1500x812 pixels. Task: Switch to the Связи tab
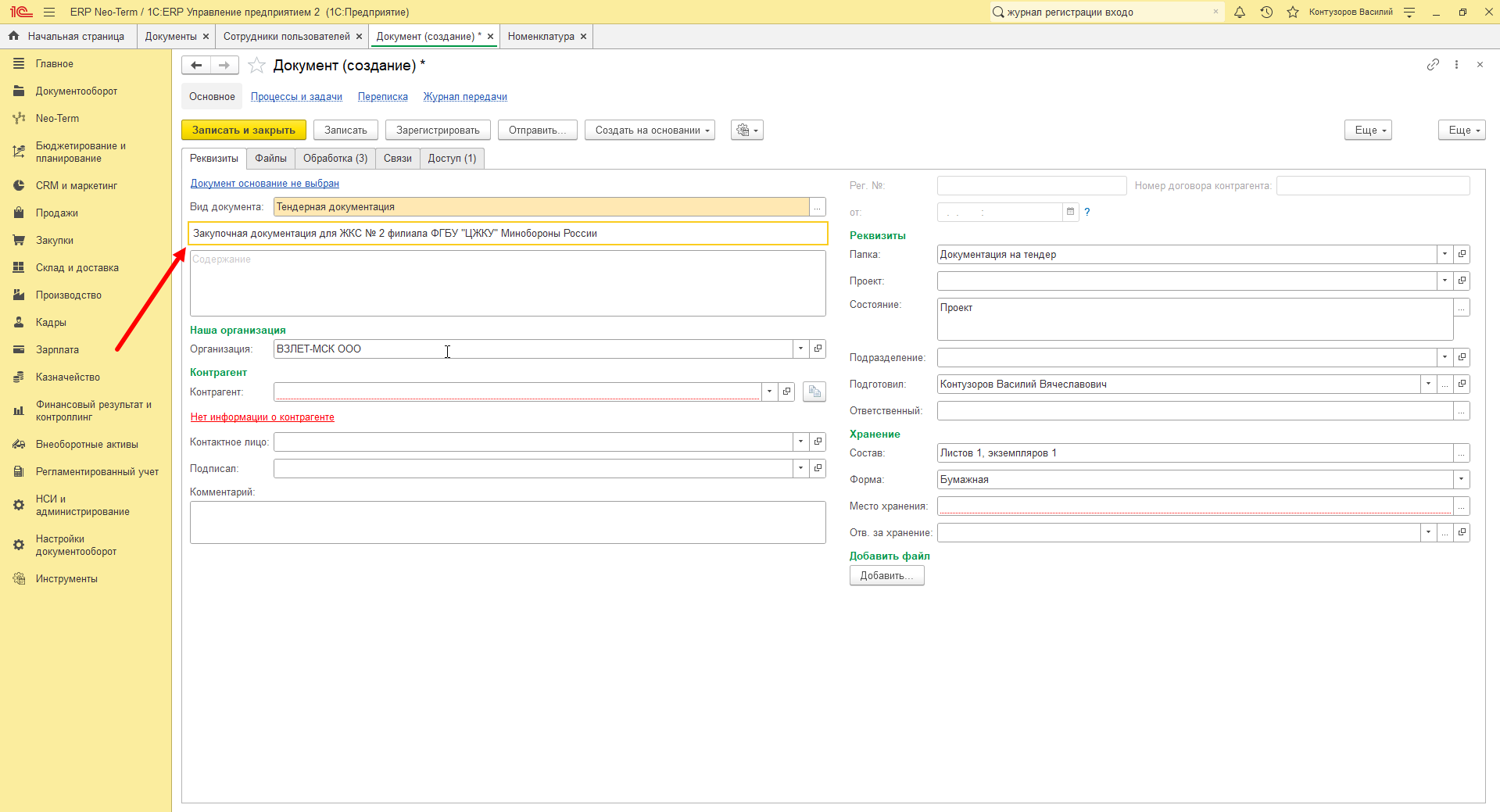(397, 159)
